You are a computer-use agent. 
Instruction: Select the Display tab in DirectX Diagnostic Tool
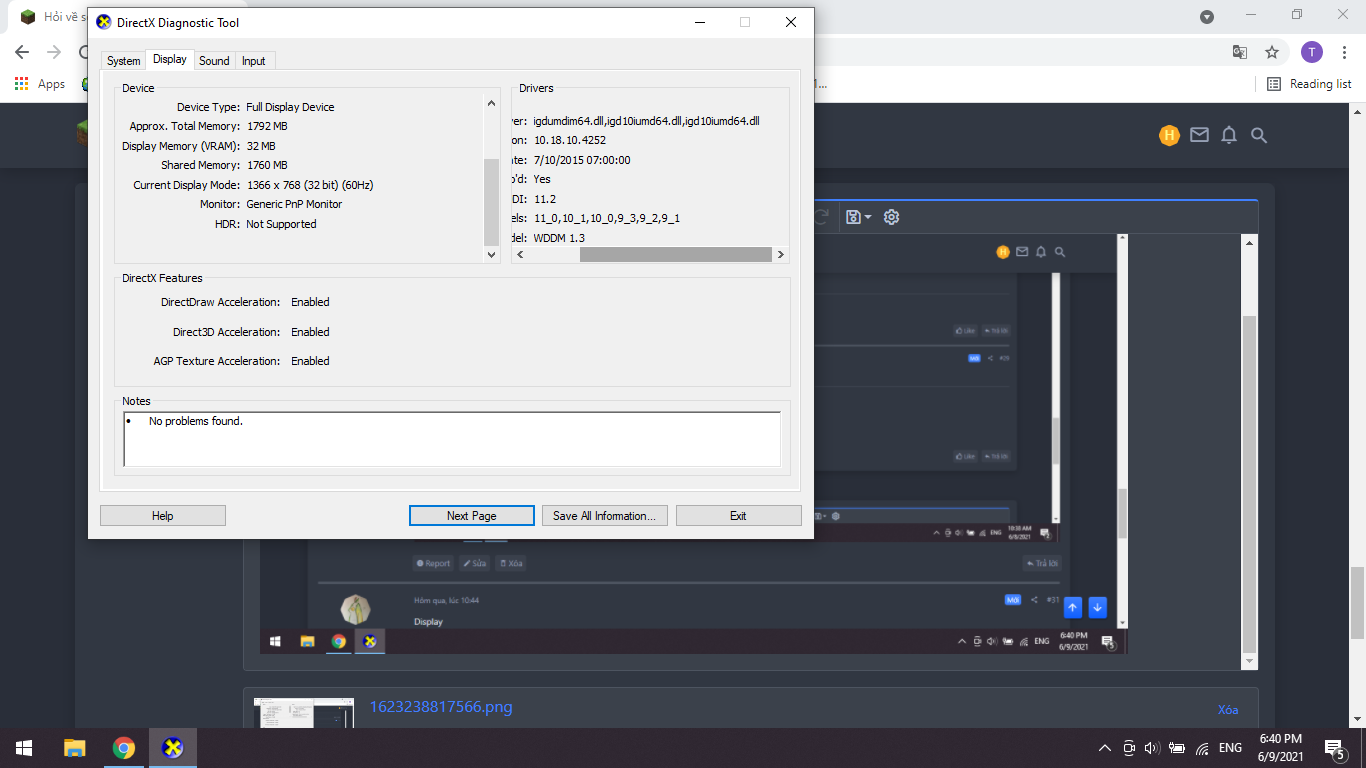click(x=170, y=60)
